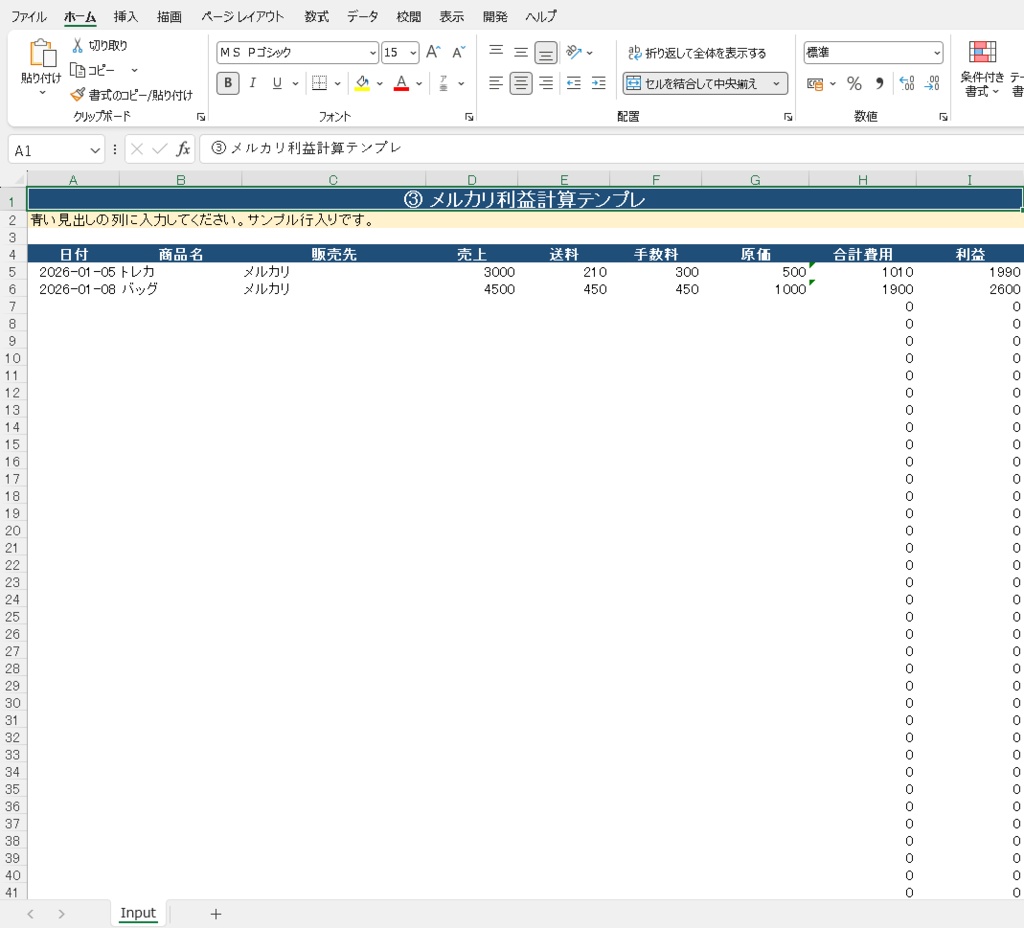
Task: Apply percent style format
Action: 854,84
